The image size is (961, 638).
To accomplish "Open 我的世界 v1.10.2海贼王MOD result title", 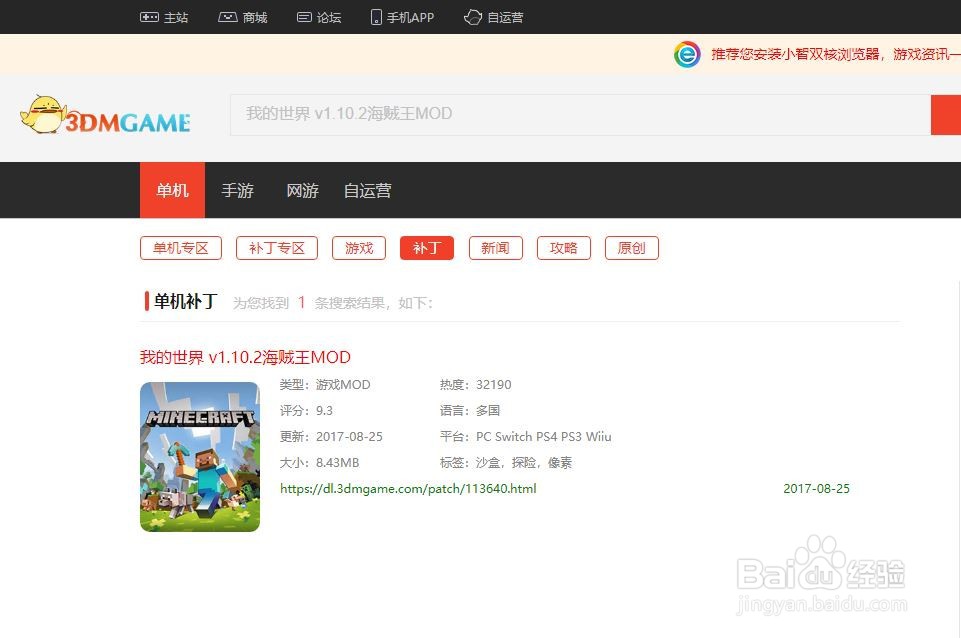I will point(245,357).
